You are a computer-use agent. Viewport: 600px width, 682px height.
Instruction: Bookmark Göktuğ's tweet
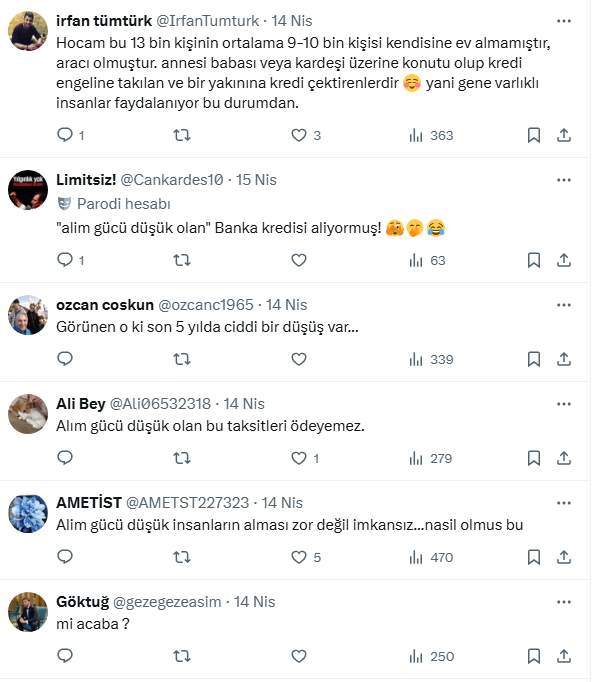pyautogui.click(x=534, y=656)
